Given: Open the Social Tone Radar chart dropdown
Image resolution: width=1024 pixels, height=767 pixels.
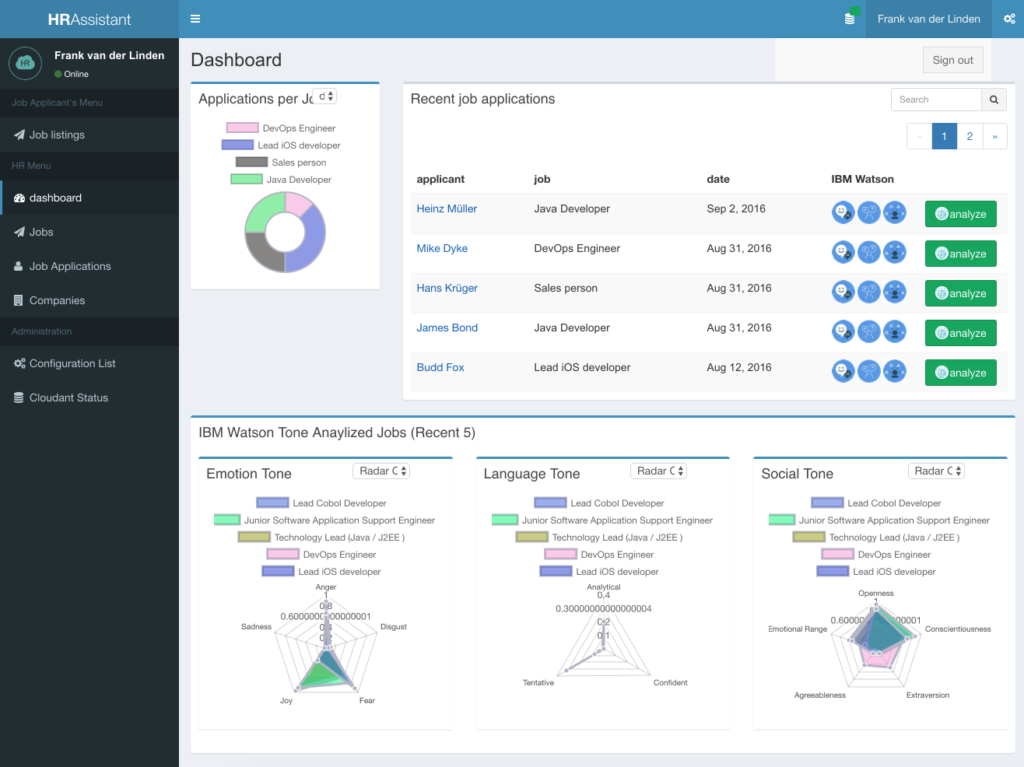Looking at the screenshot, I should tap(936, 471).
